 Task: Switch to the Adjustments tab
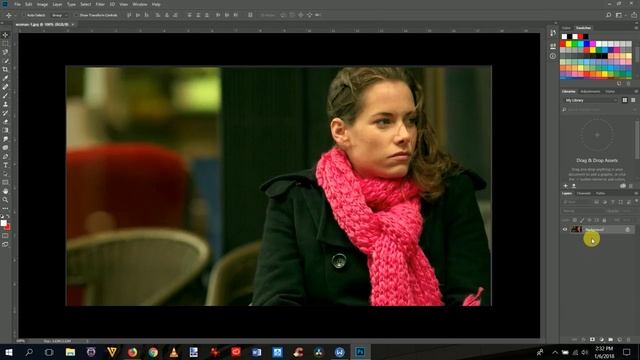coord(590,91)
